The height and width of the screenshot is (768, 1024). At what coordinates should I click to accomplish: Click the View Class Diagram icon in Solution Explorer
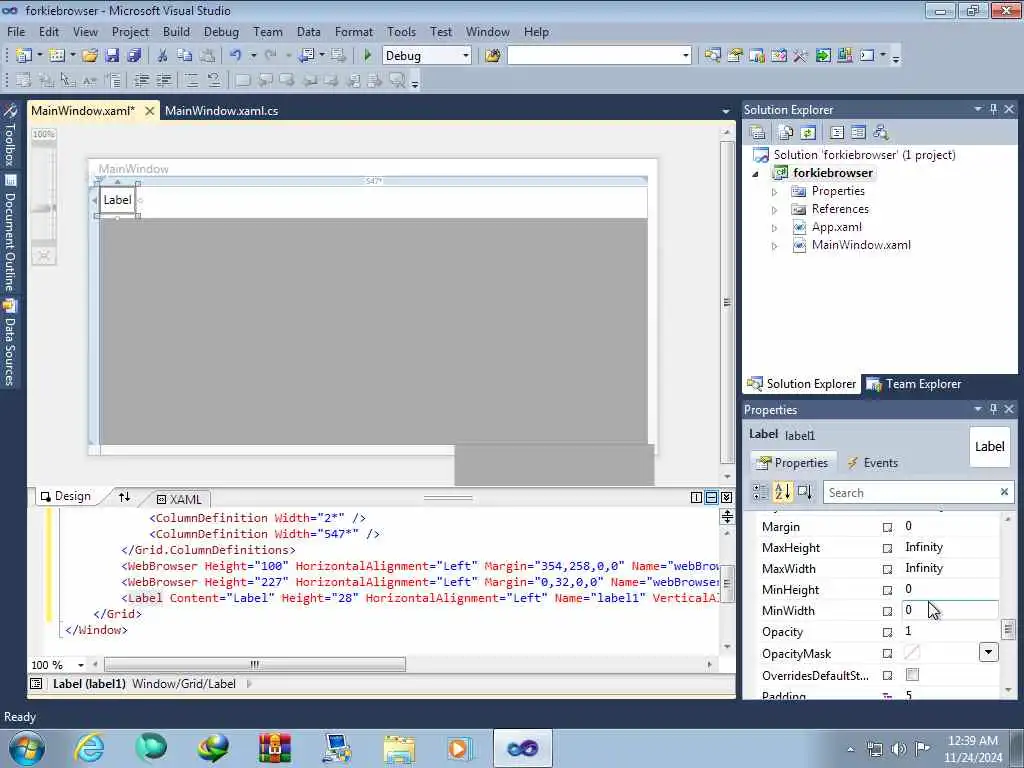(x=880, y=133)
